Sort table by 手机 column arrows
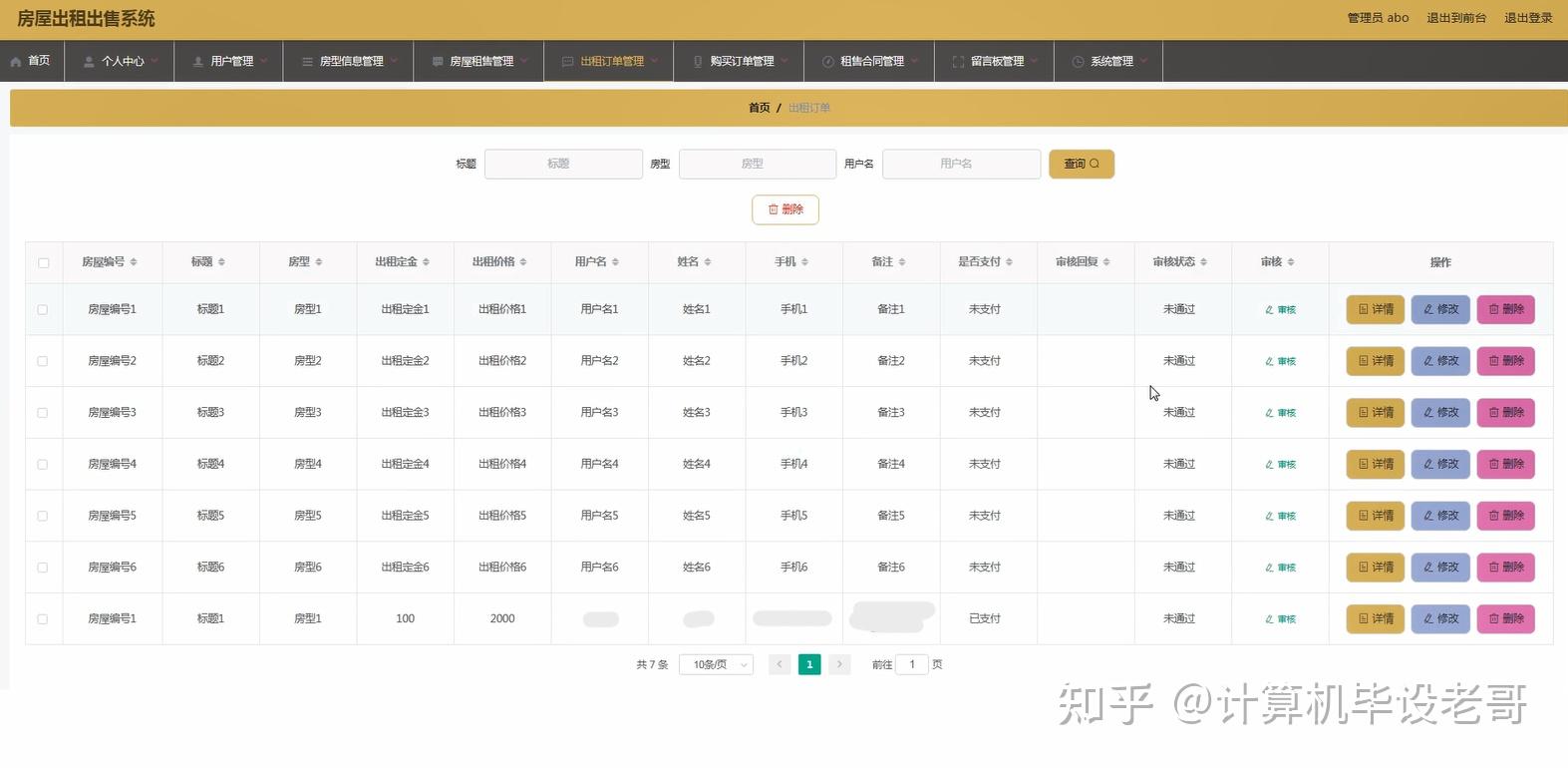Screen dimensions: 1568x768 click(x=804, y=262)
